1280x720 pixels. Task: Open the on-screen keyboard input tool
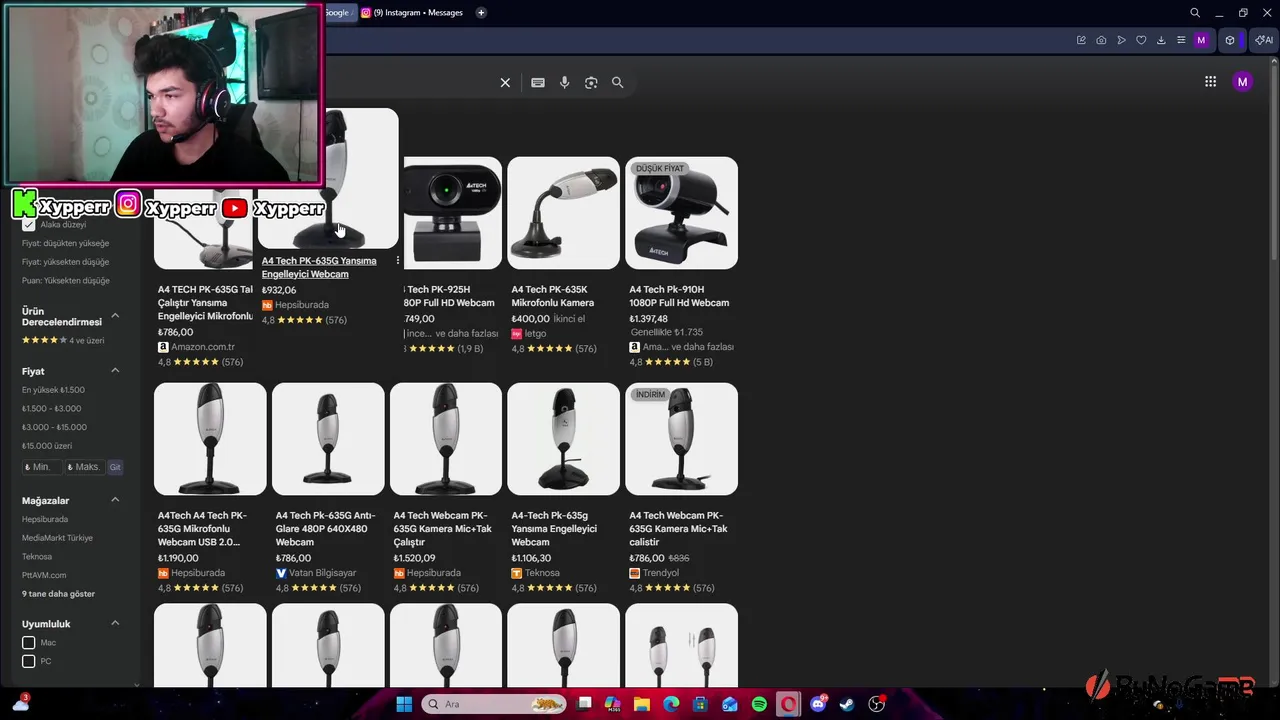[538, 83]
